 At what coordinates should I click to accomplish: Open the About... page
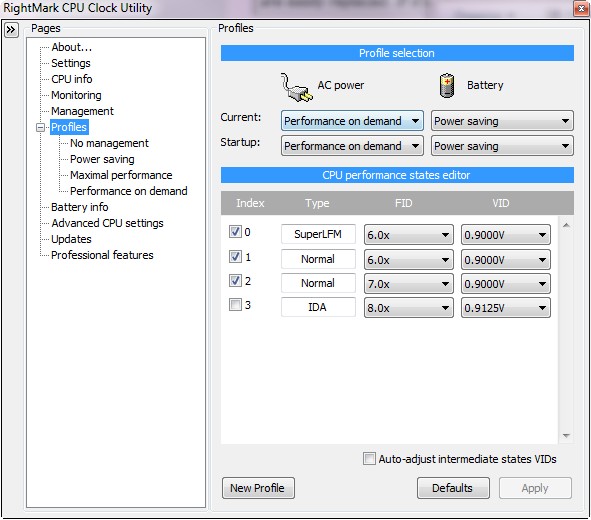pos(72,47)
